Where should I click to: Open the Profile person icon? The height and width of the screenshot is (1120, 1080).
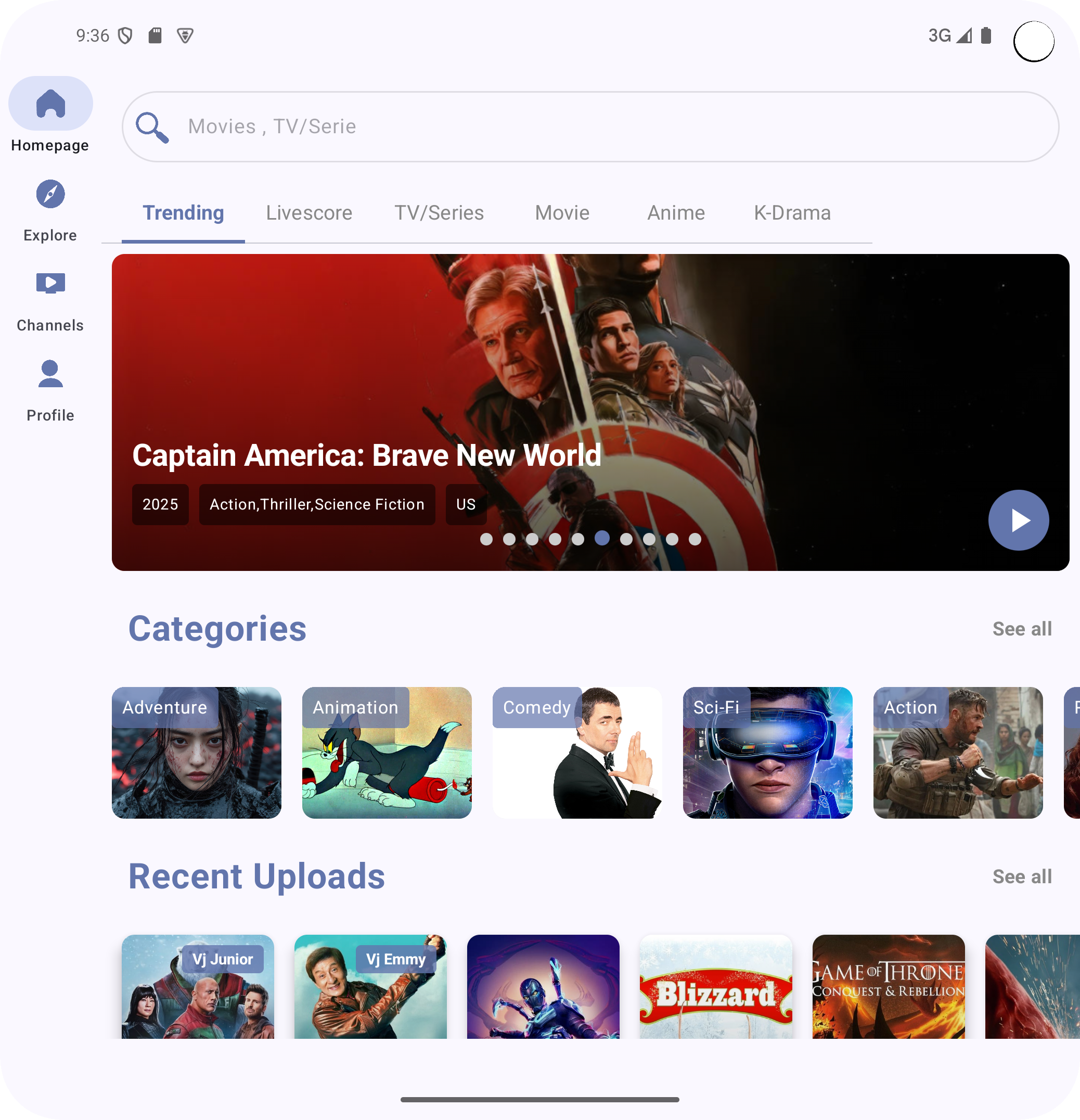[50, 374]
